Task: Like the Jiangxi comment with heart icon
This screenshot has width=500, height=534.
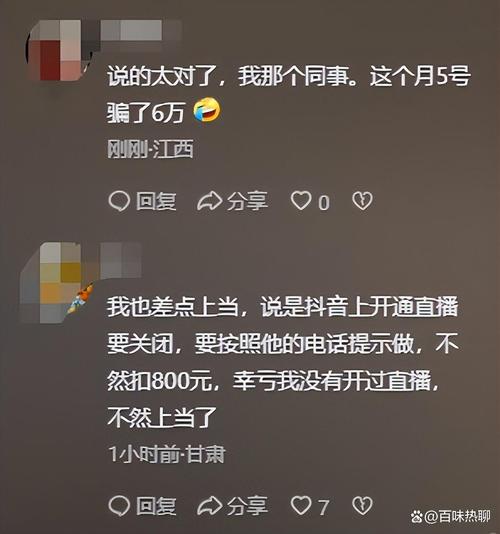Action: tap(301, 201)
